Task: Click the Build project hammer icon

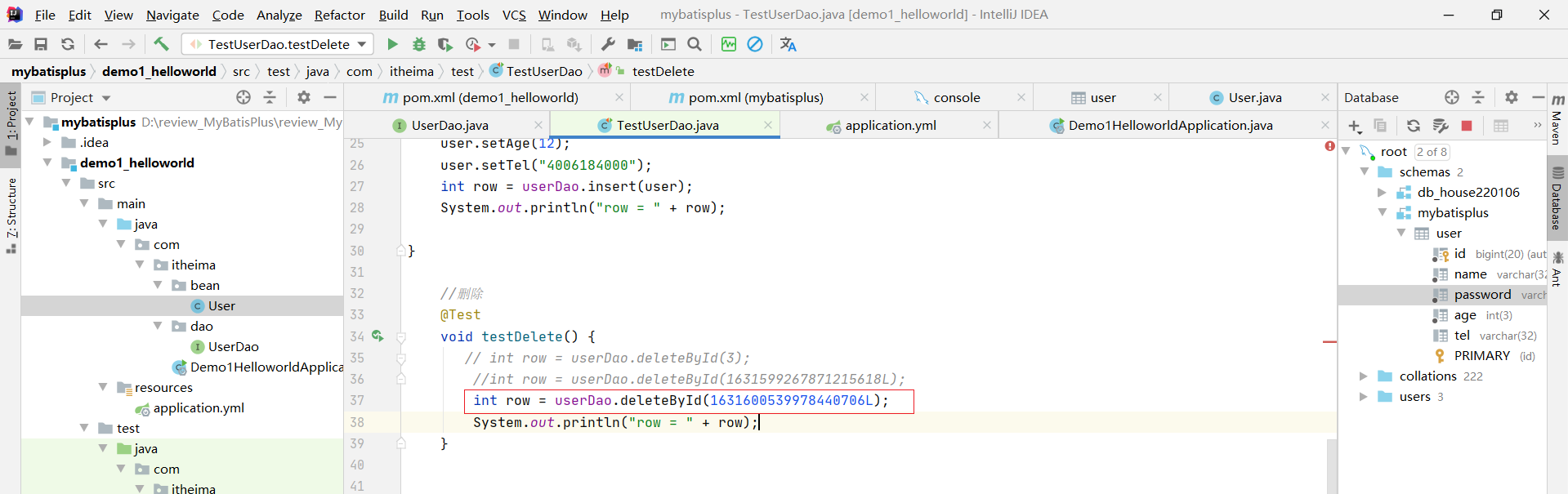Action: point(161,44)
